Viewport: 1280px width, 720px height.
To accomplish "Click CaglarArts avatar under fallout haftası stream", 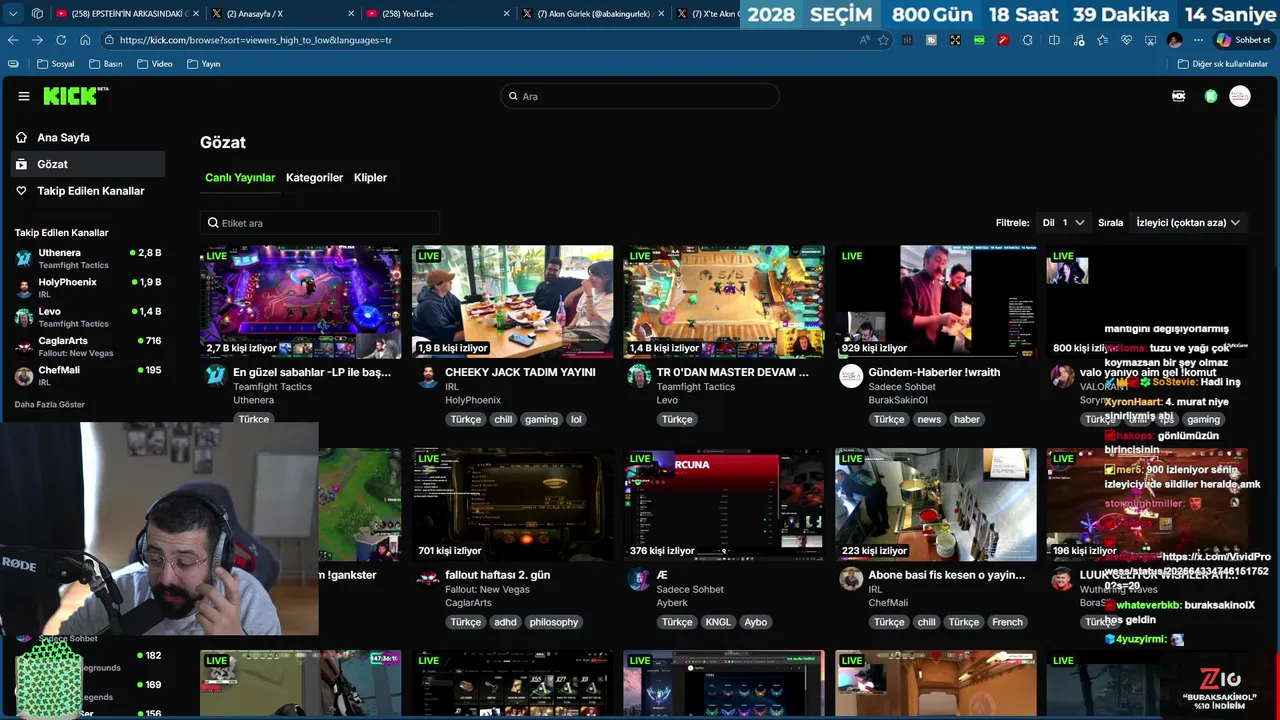I will click(427, 578).
